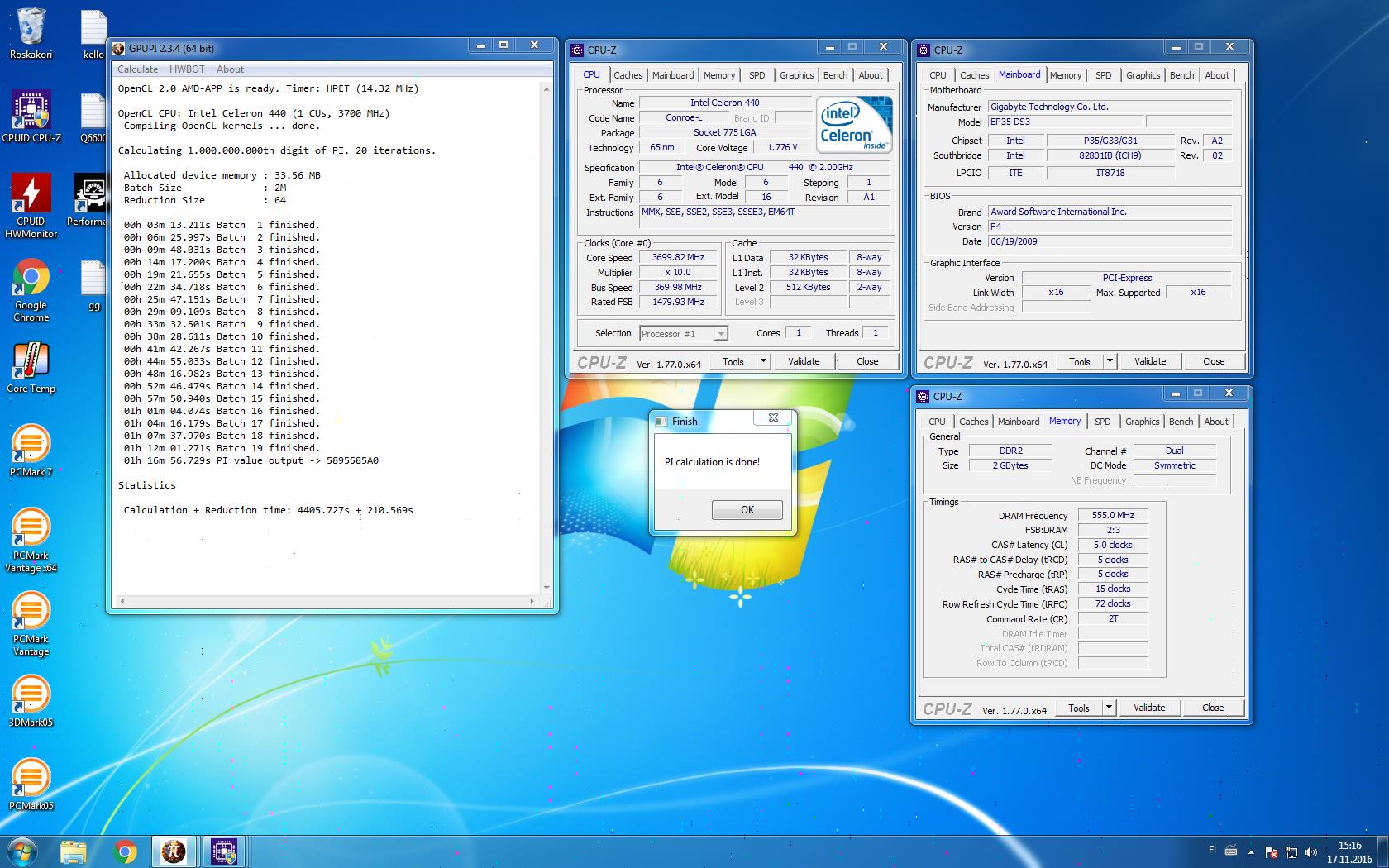Open the HWBOT menu in GPUPI
This screenshot has height=868, width=1389.
(x=187, y=69)
